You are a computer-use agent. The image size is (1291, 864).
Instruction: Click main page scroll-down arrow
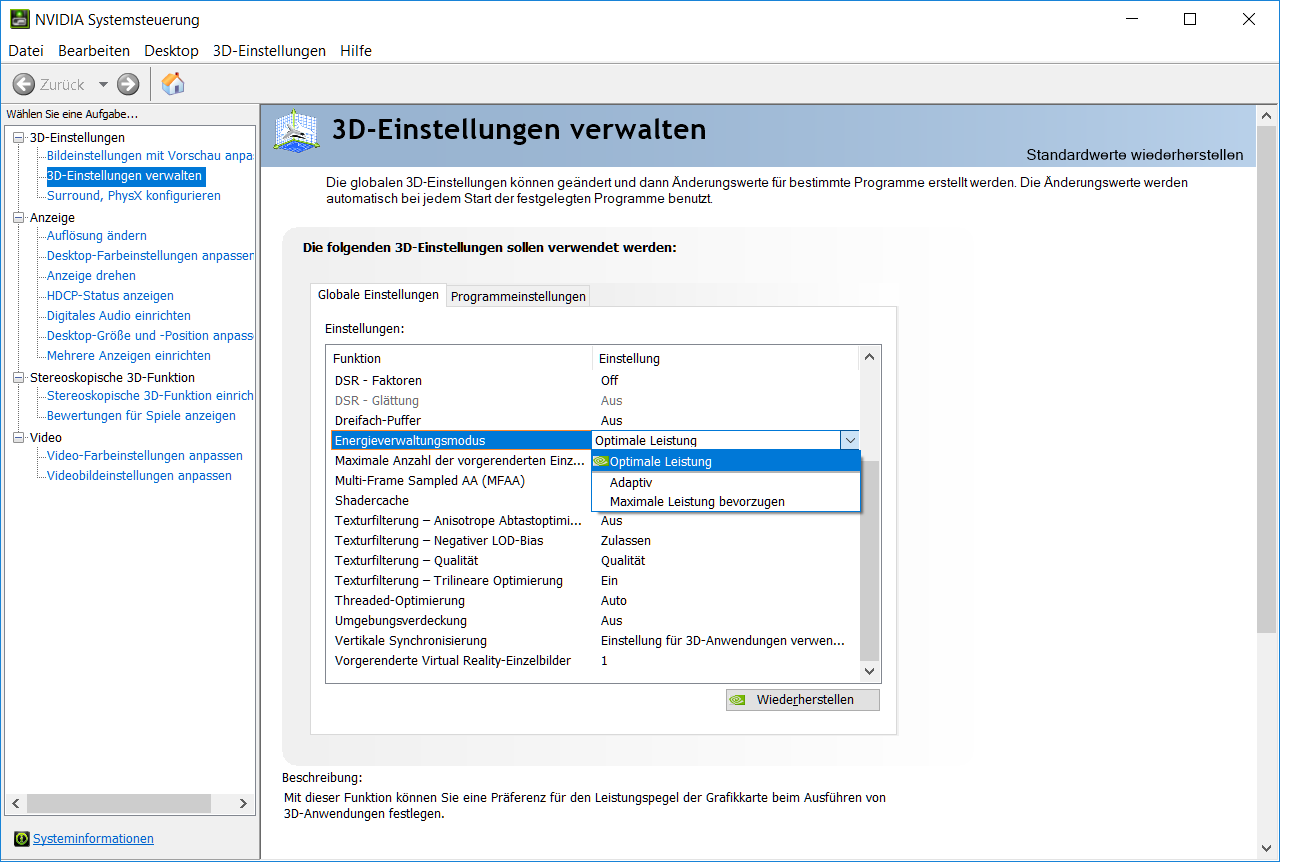pos(1267,847)
